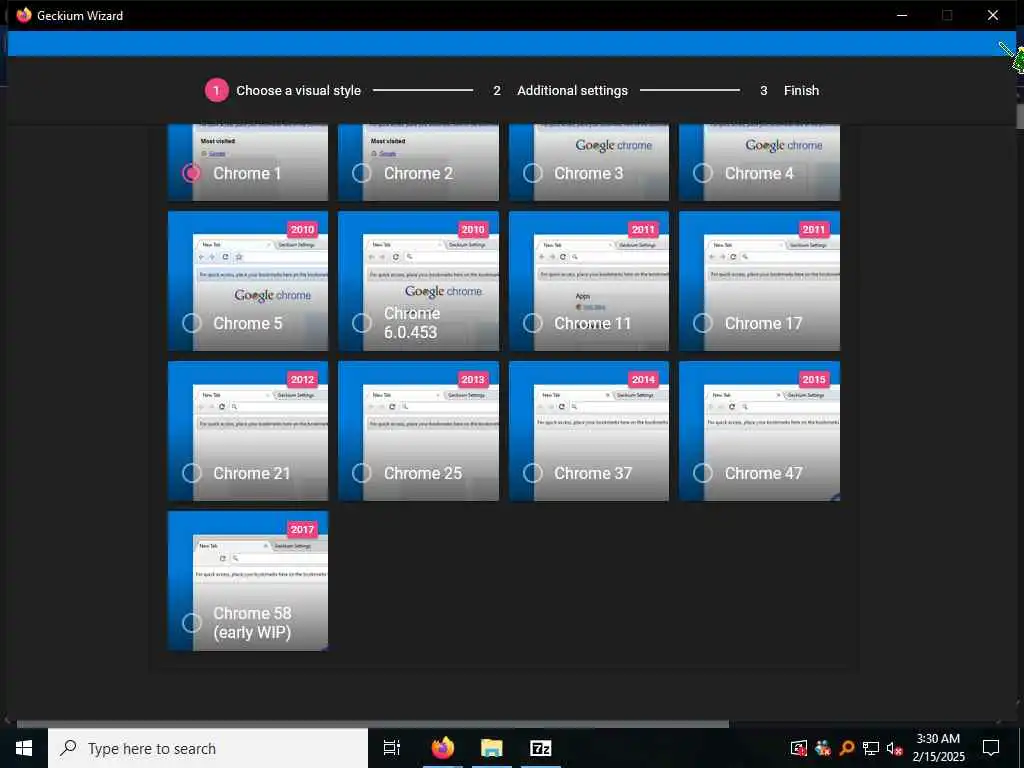Click the first system tray security icon
1024x768 pixels.
(799, 748)
